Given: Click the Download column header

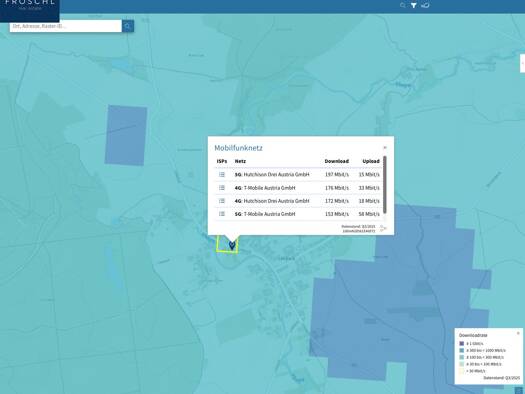Looking at the screenshot, I should (x=336, y=161).
